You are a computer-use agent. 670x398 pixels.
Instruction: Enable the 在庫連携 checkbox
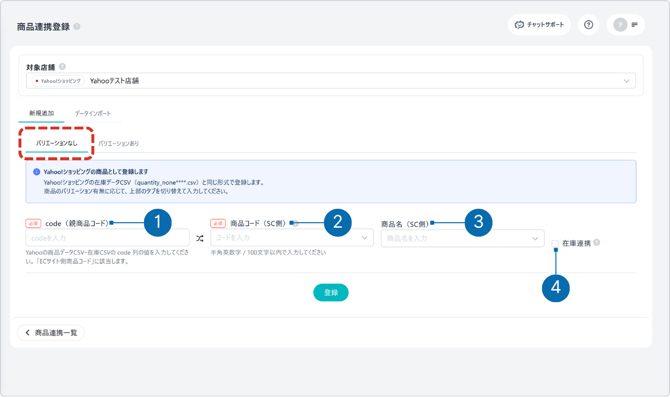pyautogui.click(x=555, y=243)
